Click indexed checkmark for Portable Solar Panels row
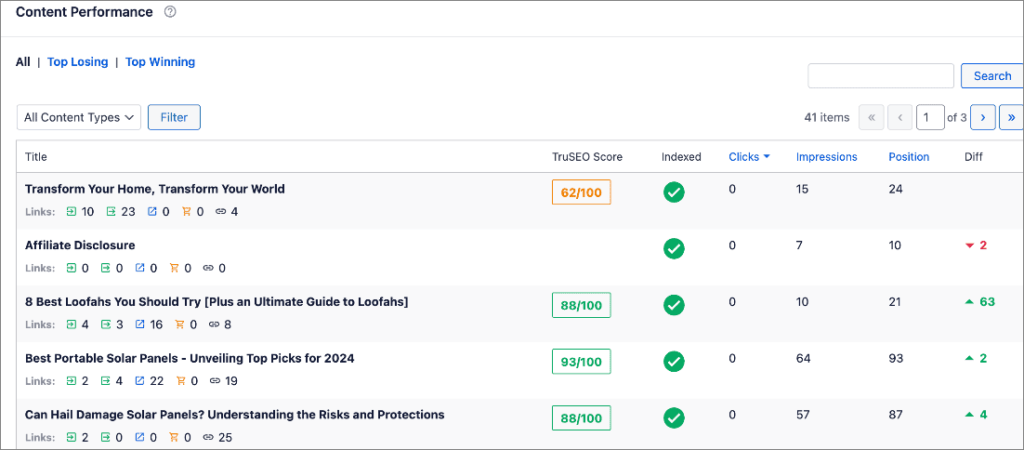Screen dimensions: 1024x450 pyautogui.click(x=674, y=361)
